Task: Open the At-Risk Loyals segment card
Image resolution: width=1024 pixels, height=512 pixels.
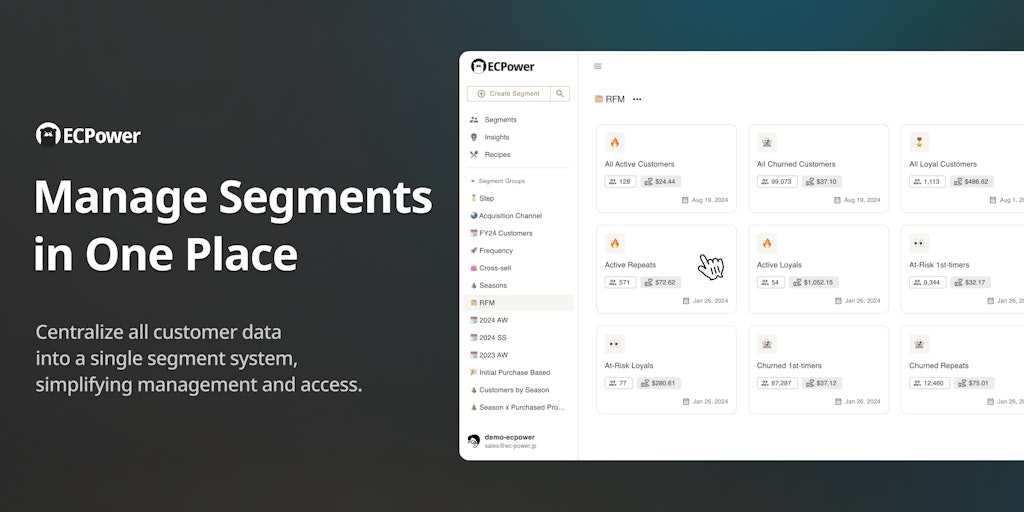Action: [666, 370]
